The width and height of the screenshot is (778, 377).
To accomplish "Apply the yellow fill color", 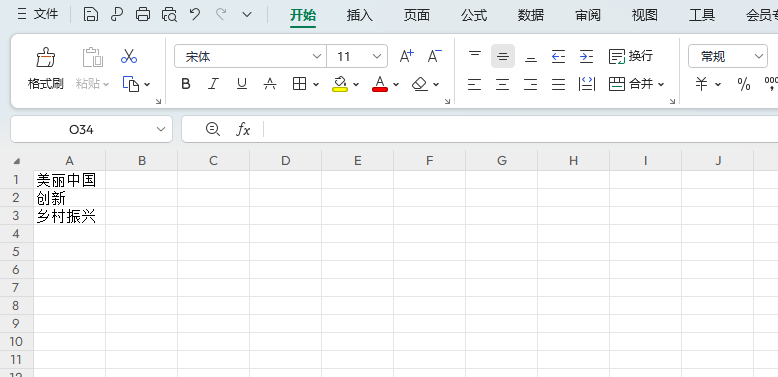I will click(x=339, y=84).
